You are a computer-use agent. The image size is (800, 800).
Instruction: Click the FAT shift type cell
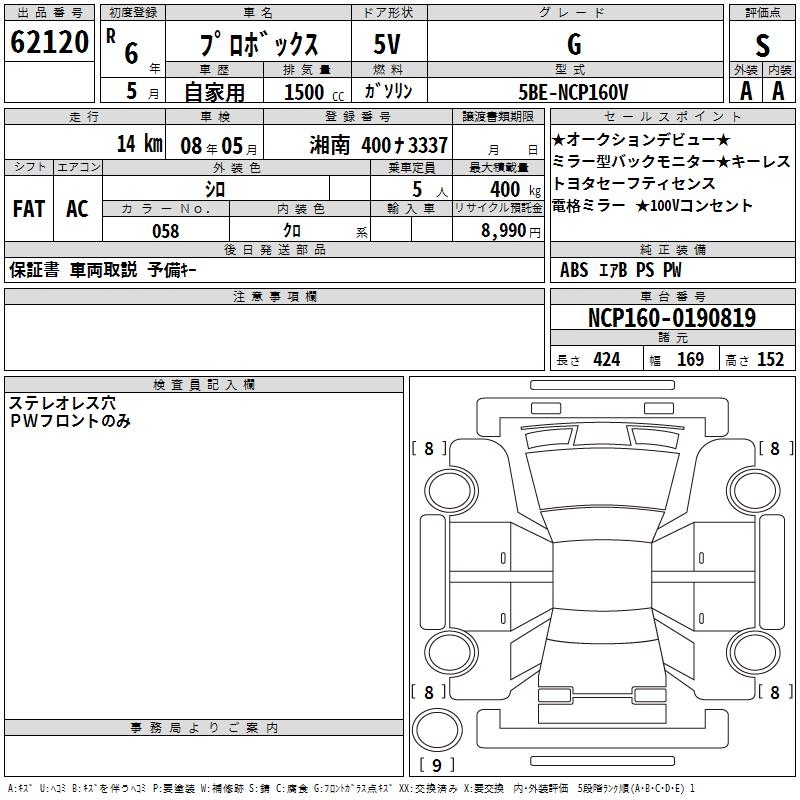(29, 209)
